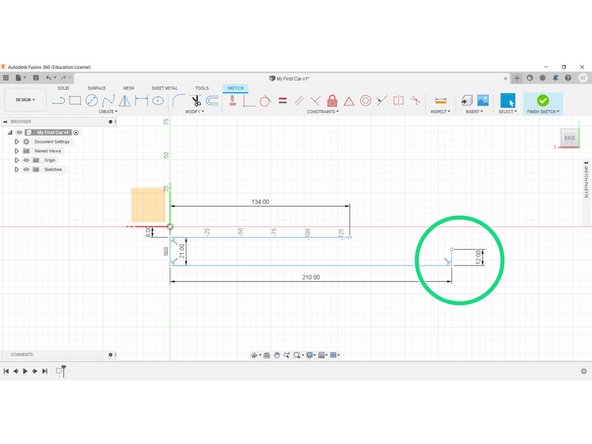
Task: Apply the Coincident constraint
Action: pyautogui.click(x=248, y=101)
